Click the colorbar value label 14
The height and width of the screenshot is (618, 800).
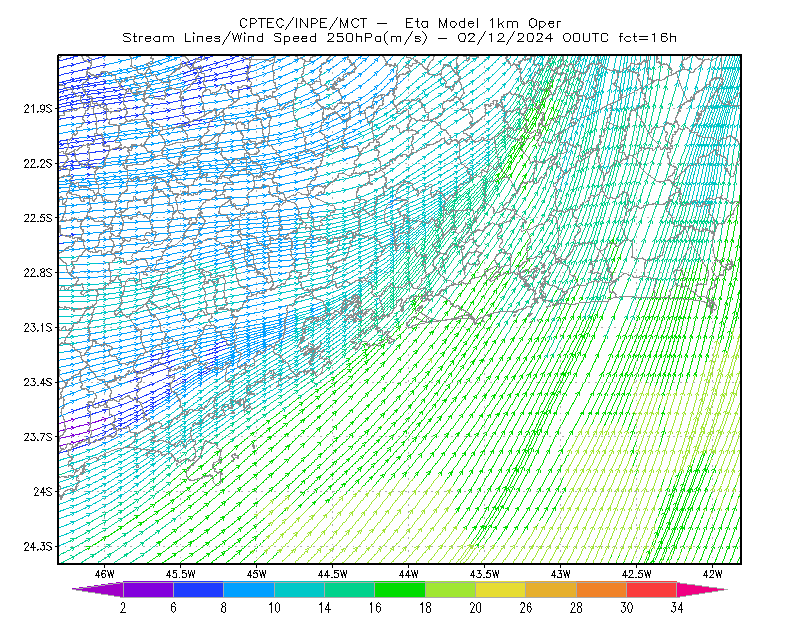pos(324,608)
